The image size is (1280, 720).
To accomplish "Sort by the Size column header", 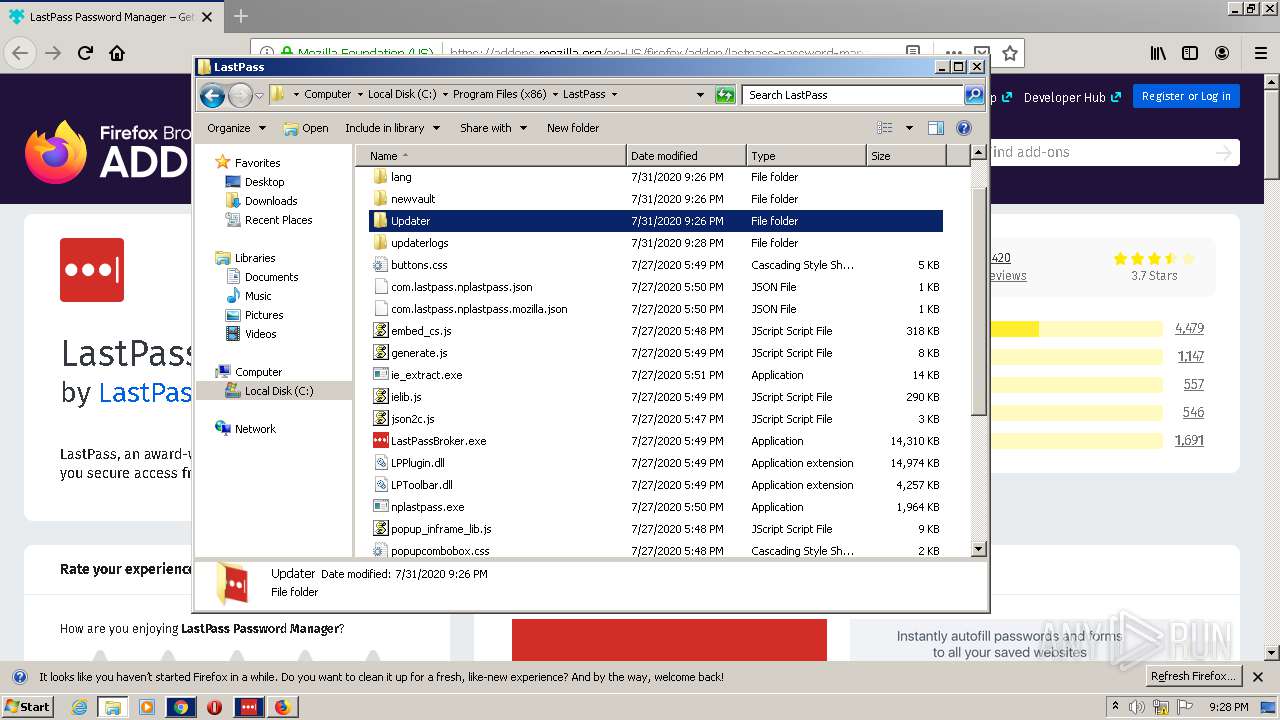I will point(905,156).
